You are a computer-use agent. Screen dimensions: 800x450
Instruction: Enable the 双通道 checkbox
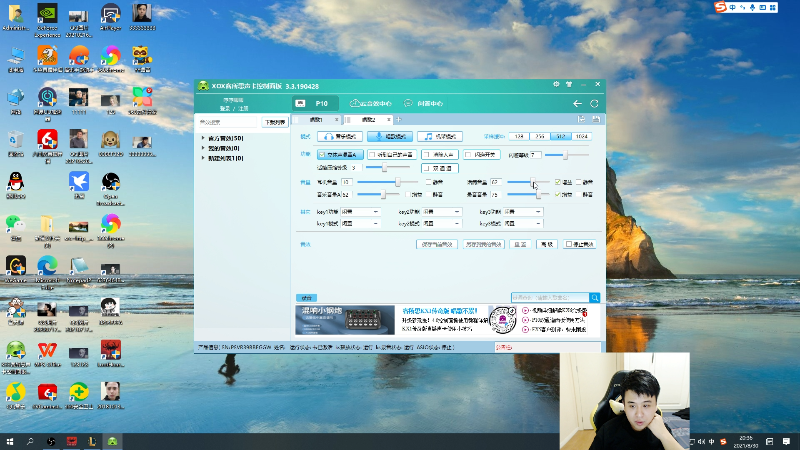(427, 168)
